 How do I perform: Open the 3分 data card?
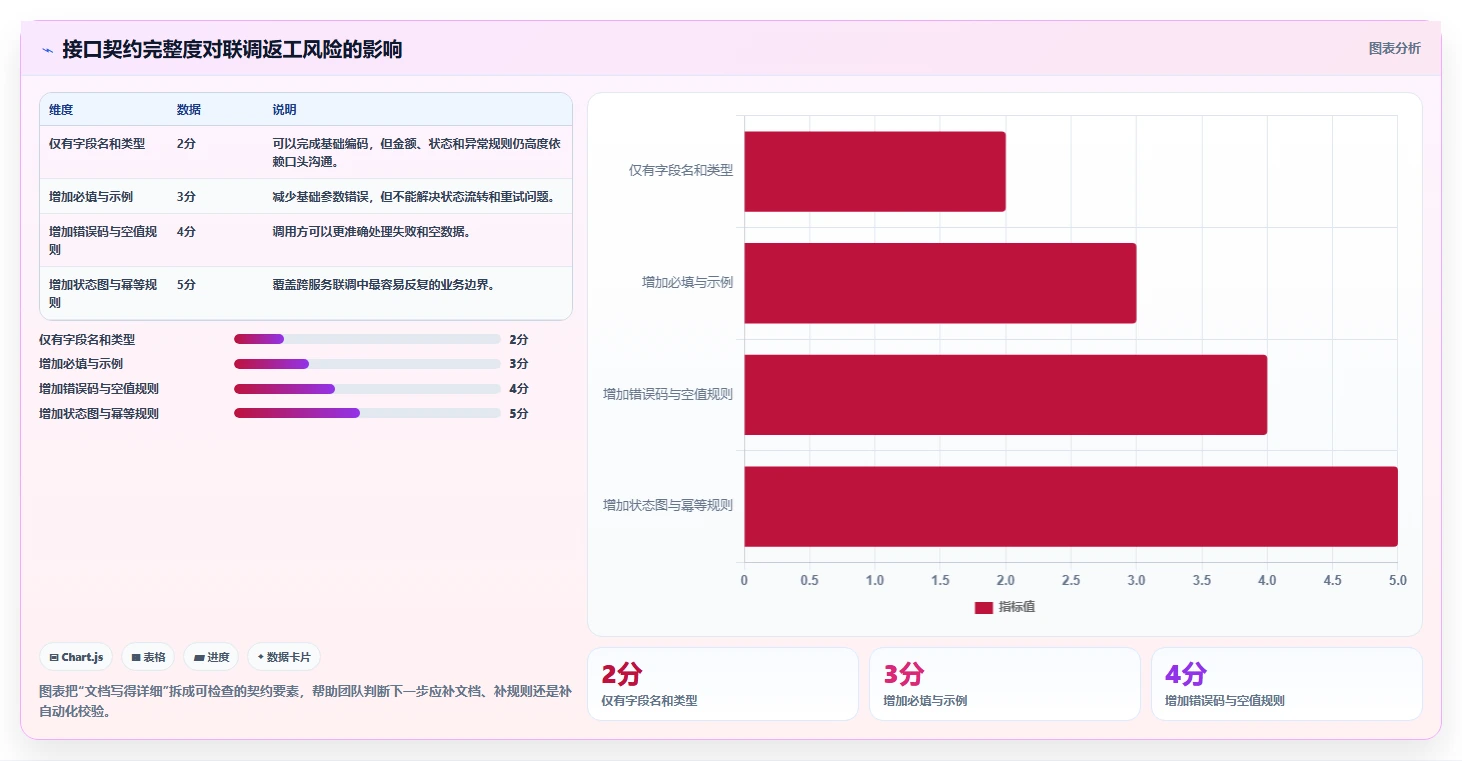click(x=1005, y=684)
